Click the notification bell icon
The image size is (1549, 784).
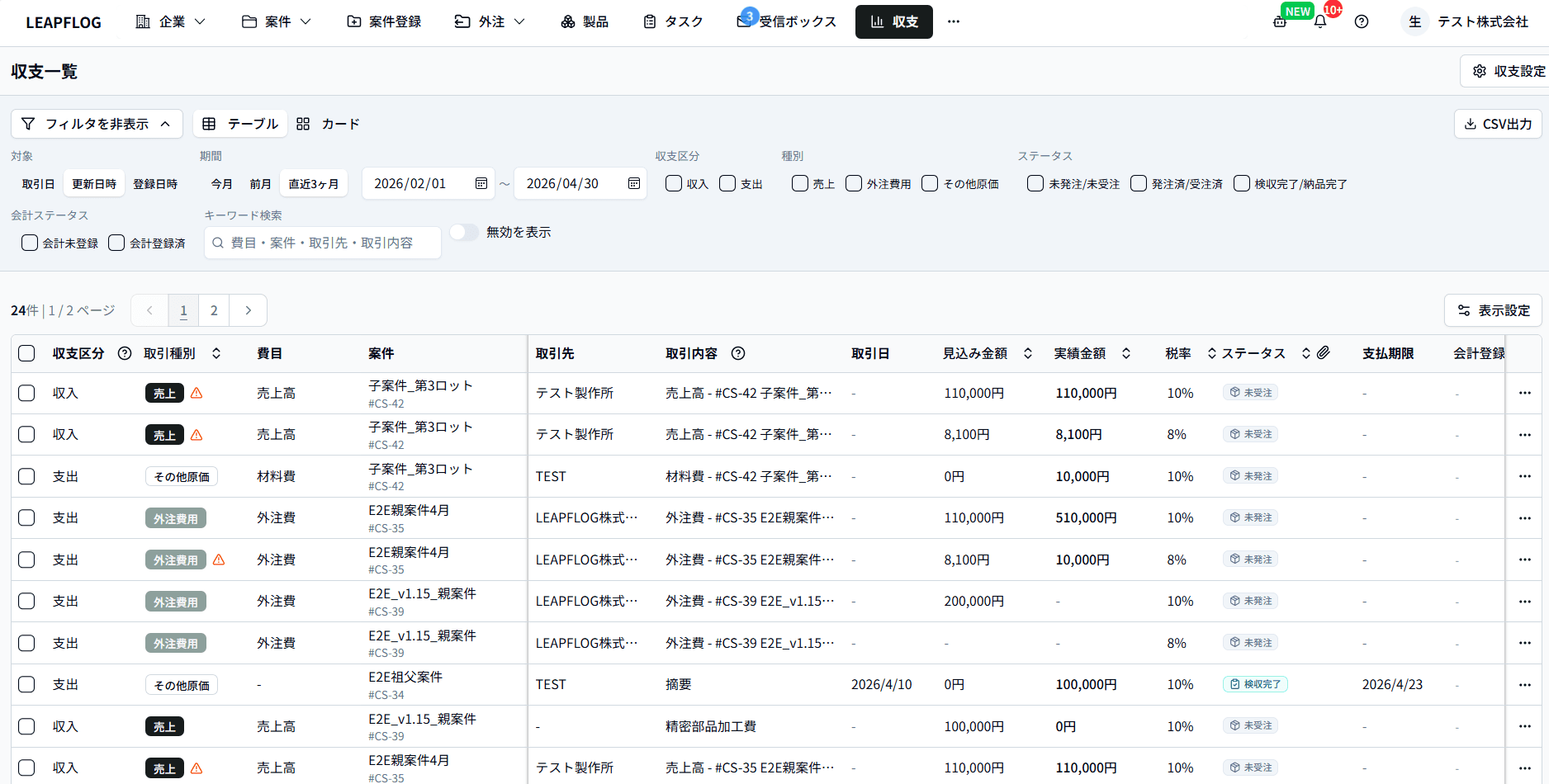tap(1320, 22)
